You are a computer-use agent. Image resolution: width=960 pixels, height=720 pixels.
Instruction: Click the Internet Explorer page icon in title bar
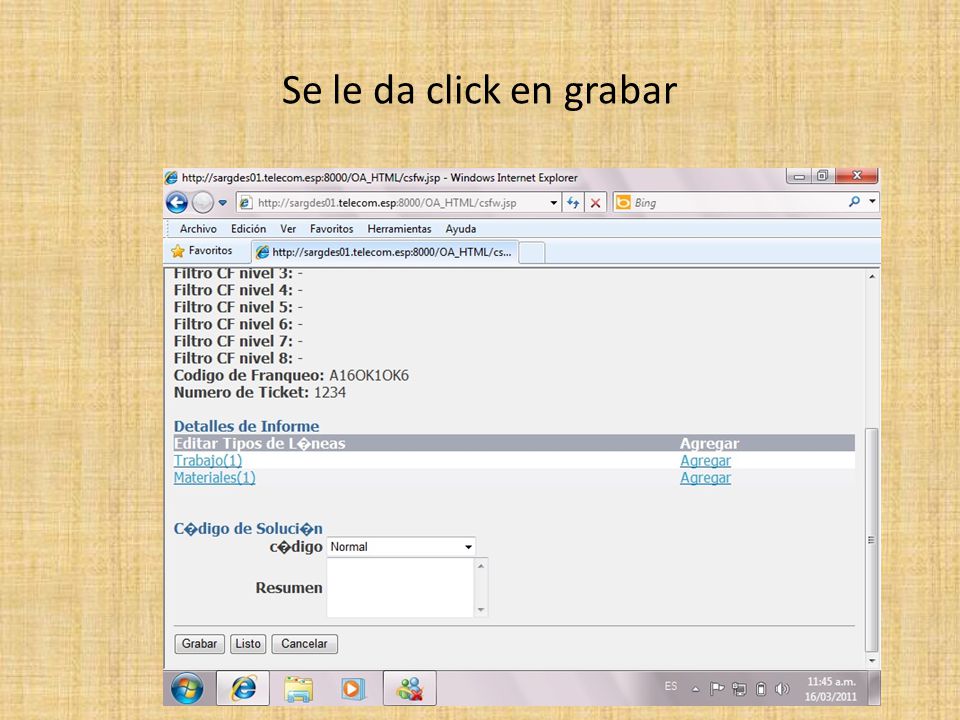coord(171,178)
